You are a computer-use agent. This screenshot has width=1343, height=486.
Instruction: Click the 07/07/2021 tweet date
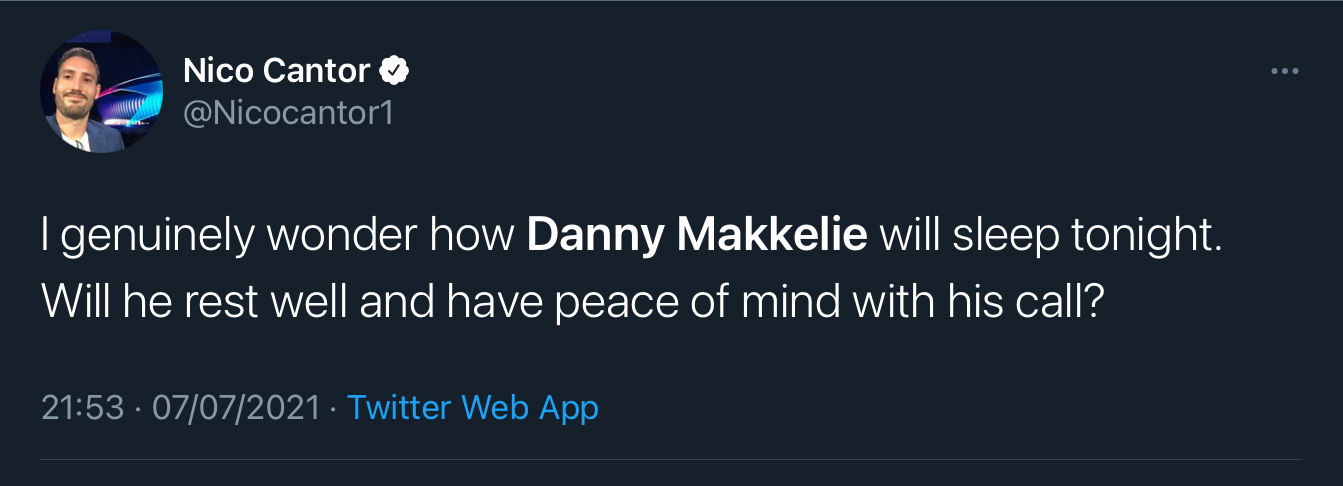pos(236,407)
